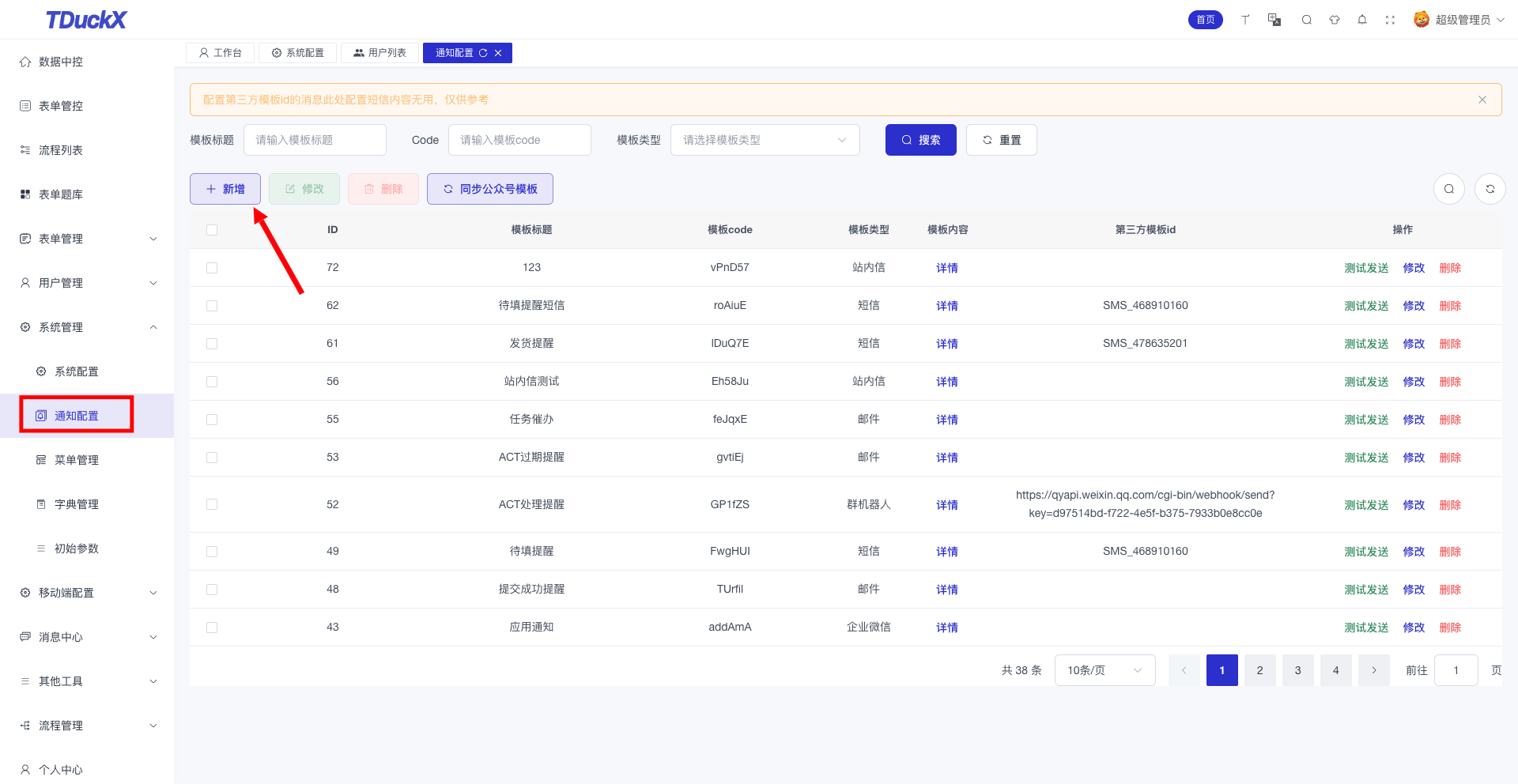The image size is (1518, 784).
Task: Open the 模板类型 select dropdown
Action: [x=765, y=140]
